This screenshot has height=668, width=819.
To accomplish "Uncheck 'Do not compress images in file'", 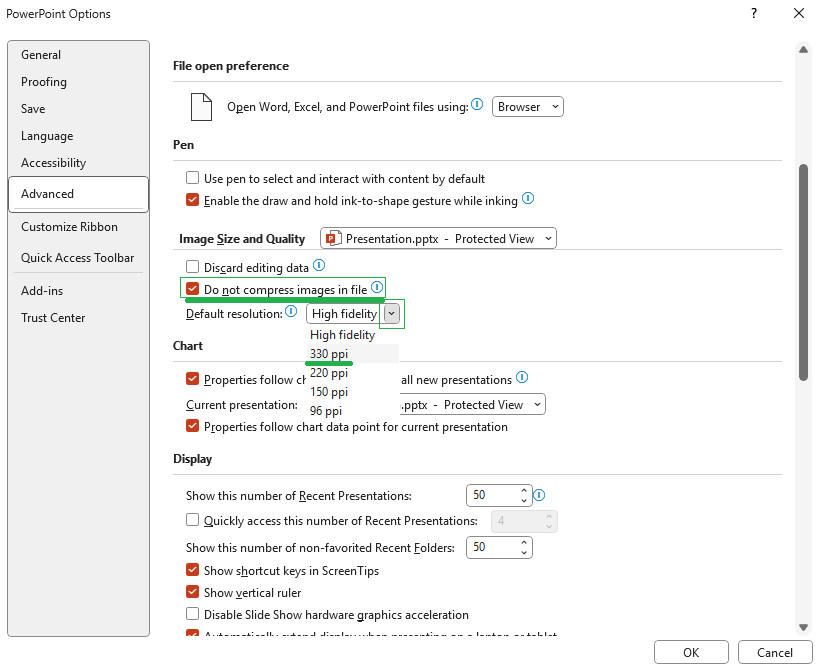I will click(x=193, y=289).
